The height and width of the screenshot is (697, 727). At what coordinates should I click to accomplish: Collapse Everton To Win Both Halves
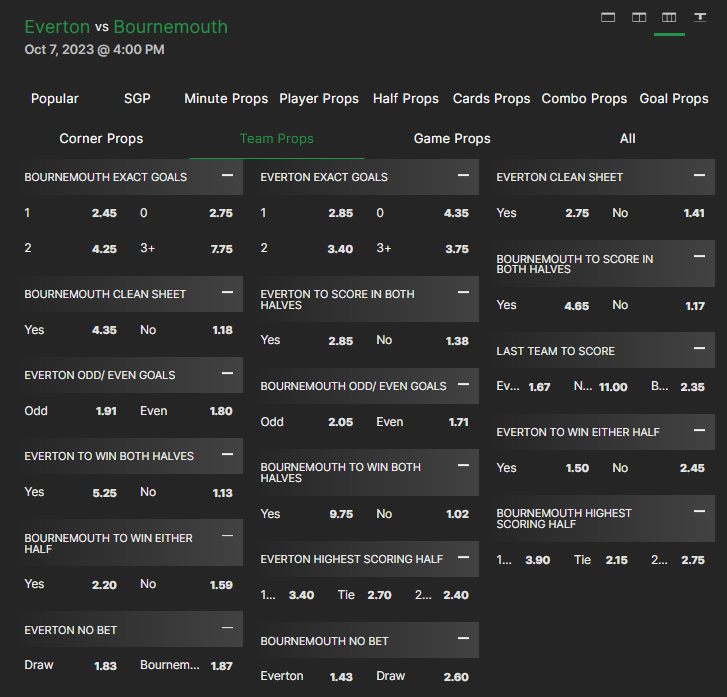(227, 454)
